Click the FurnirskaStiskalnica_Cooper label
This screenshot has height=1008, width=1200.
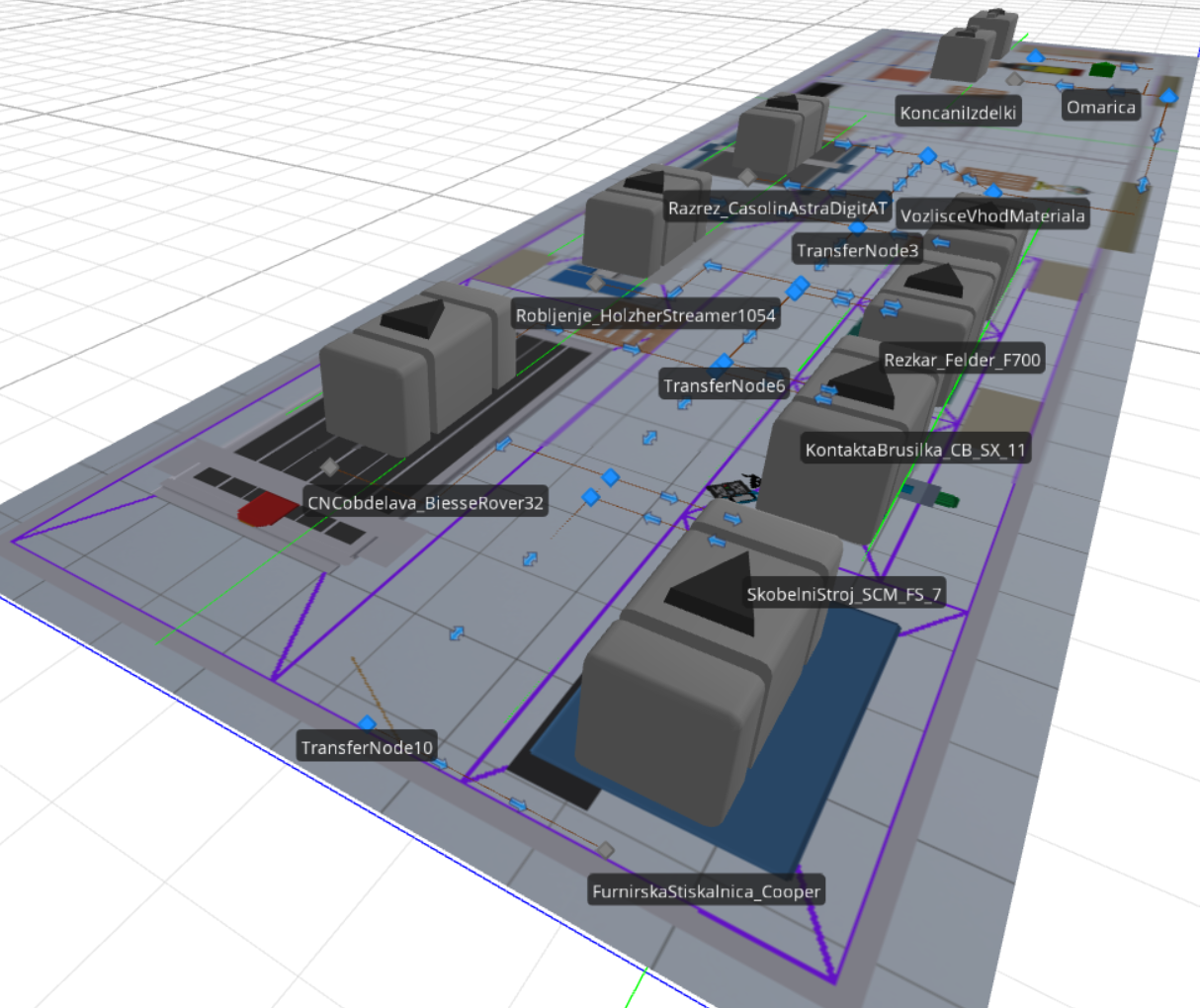coord(706,891)
